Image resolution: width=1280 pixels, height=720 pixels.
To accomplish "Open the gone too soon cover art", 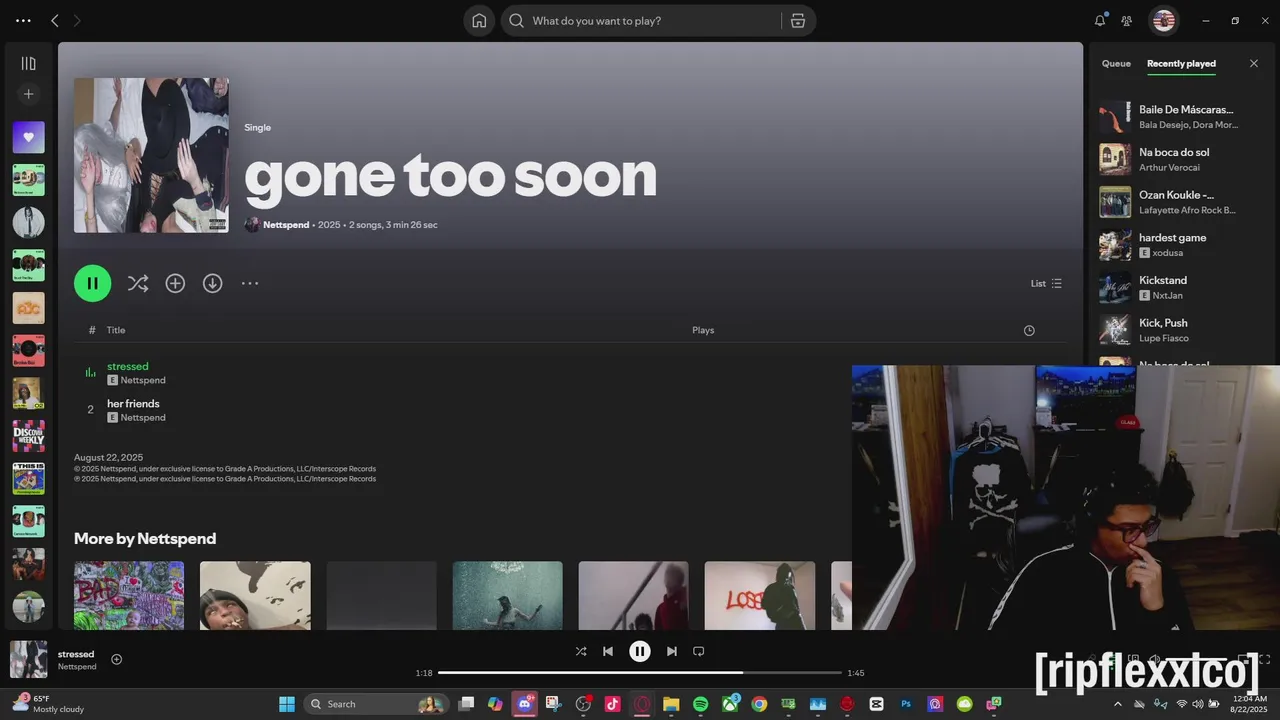I will pyautogui.click(x=151, y=155).
